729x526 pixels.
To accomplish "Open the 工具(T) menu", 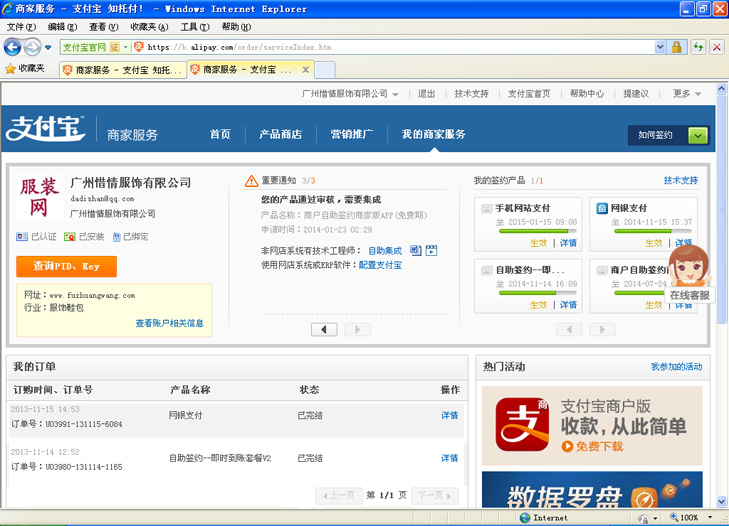I will click(194, 27).
